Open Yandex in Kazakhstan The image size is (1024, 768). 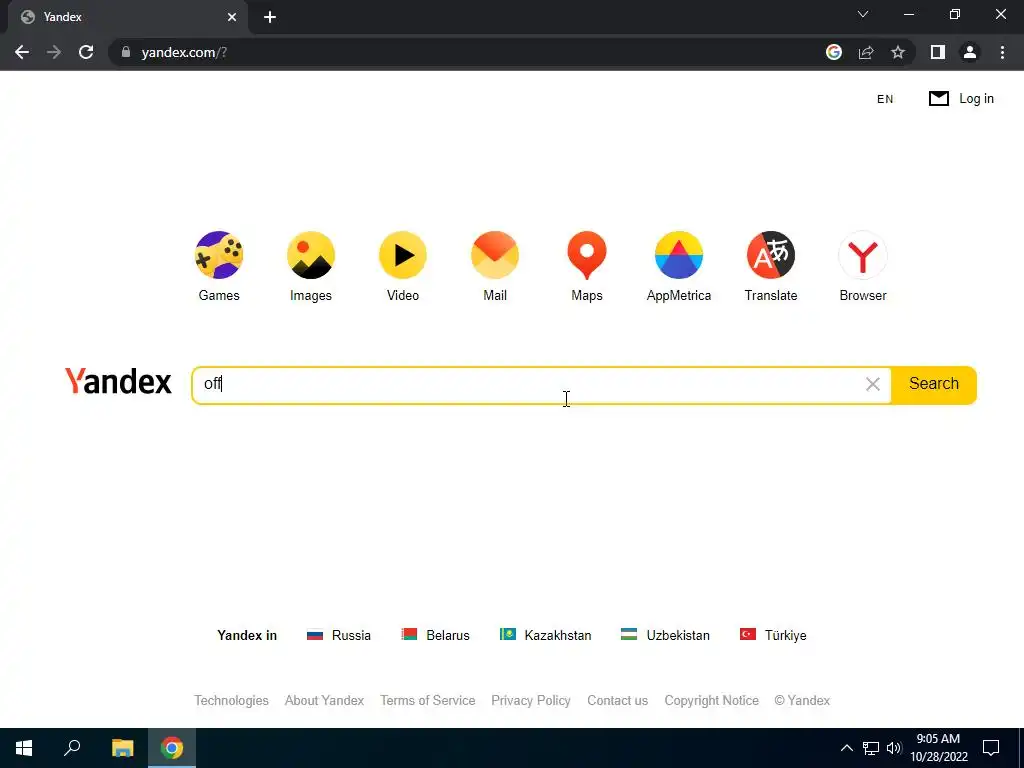[545, 635]
